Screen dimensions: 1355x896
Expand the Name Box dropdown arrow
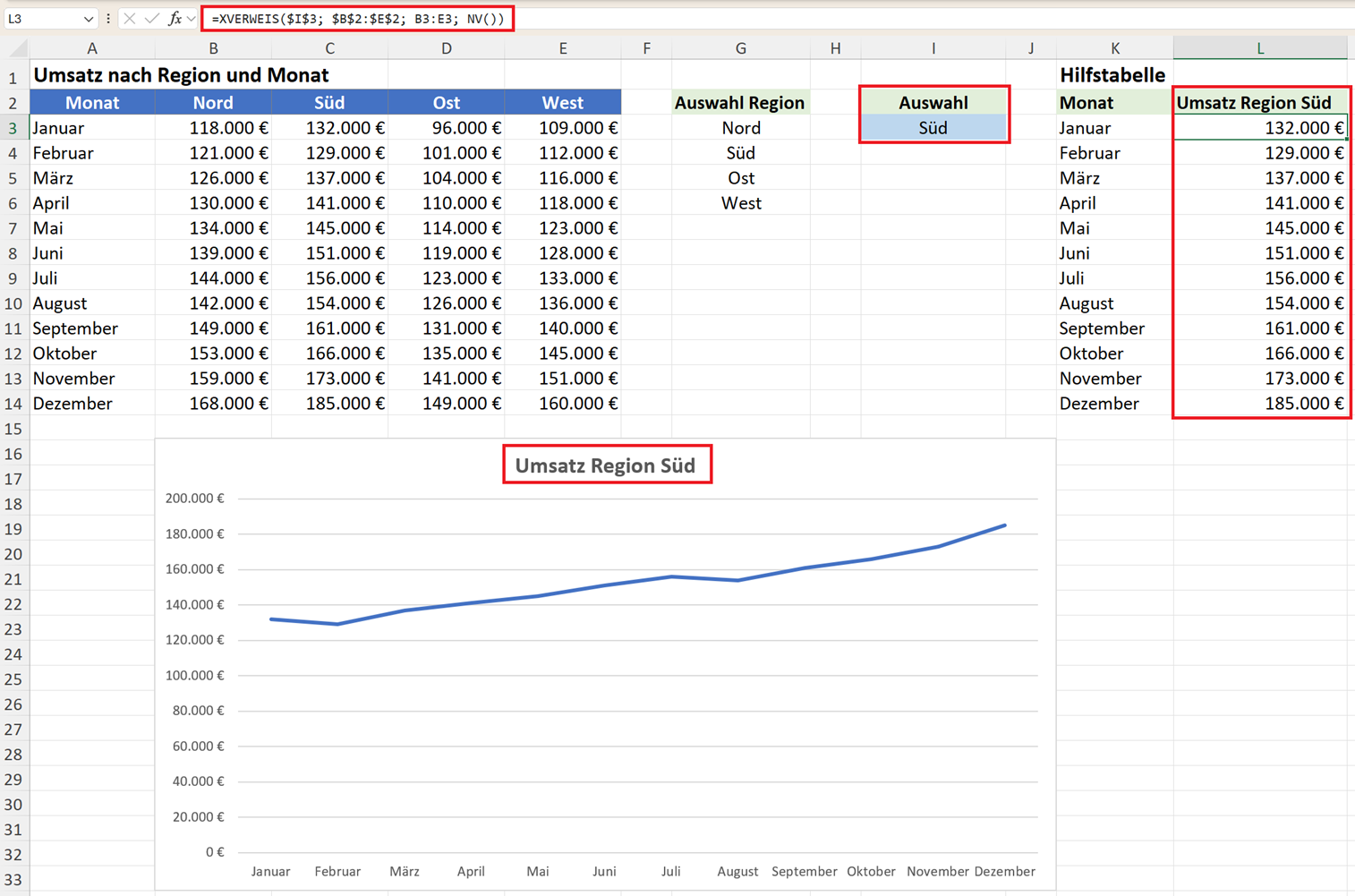click(88, 19)
